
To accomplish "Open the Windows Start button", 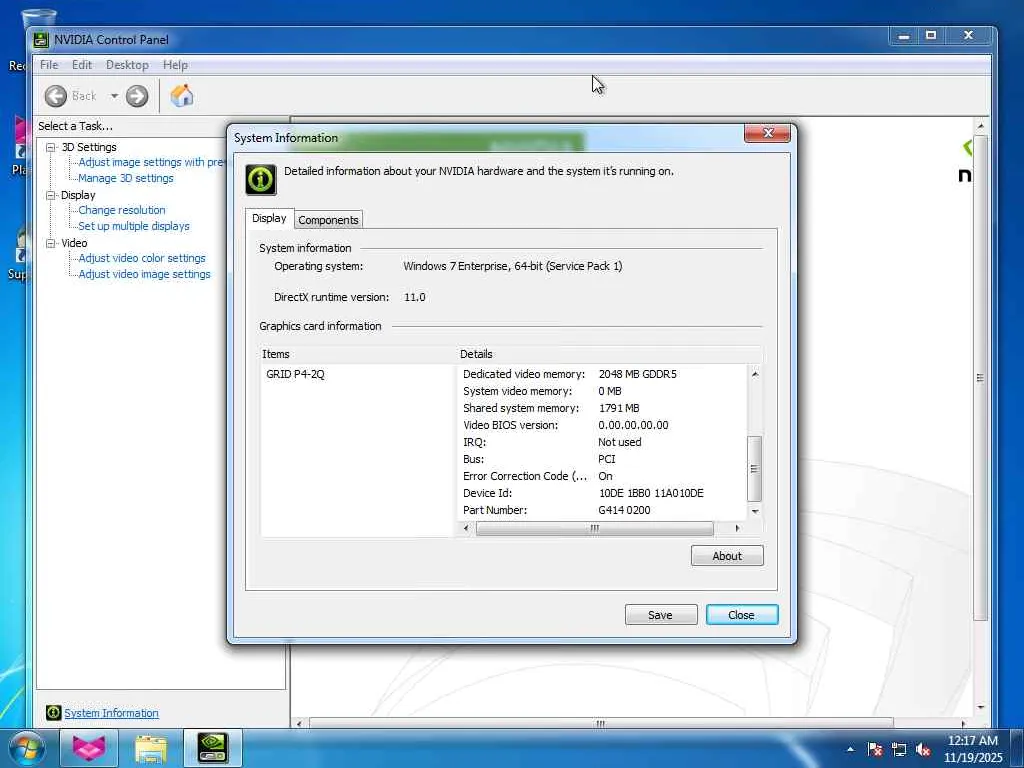I will tap(27, 749).
